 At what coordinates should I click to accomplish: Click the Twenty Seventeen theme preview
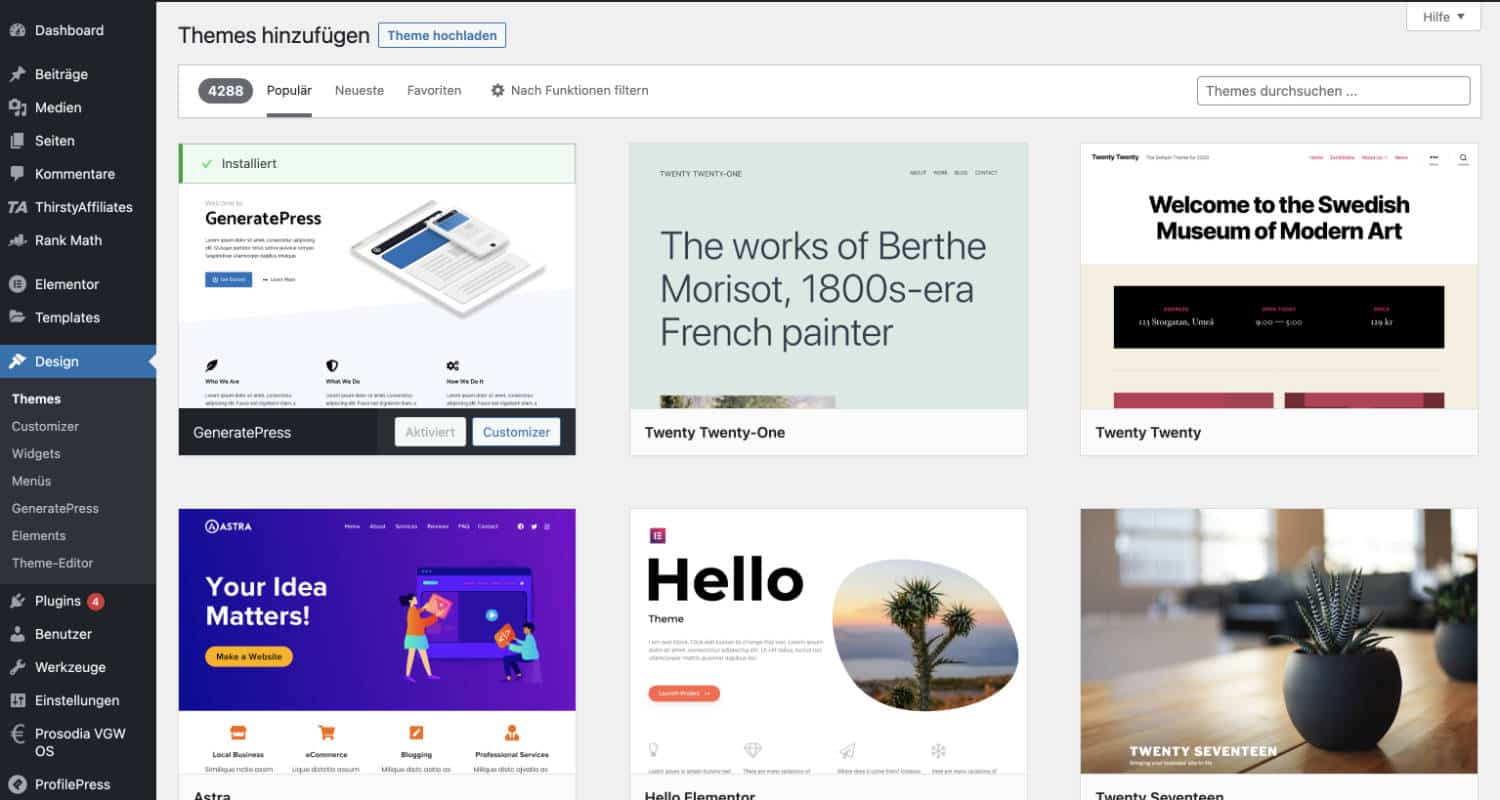1279,641
